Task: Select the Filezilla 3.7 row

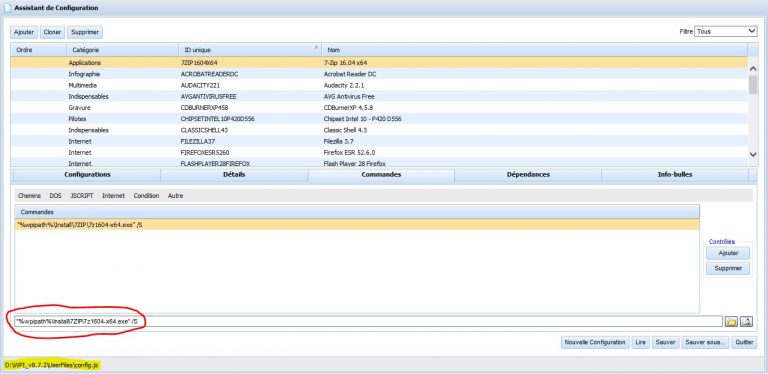Action: point(379,141)
